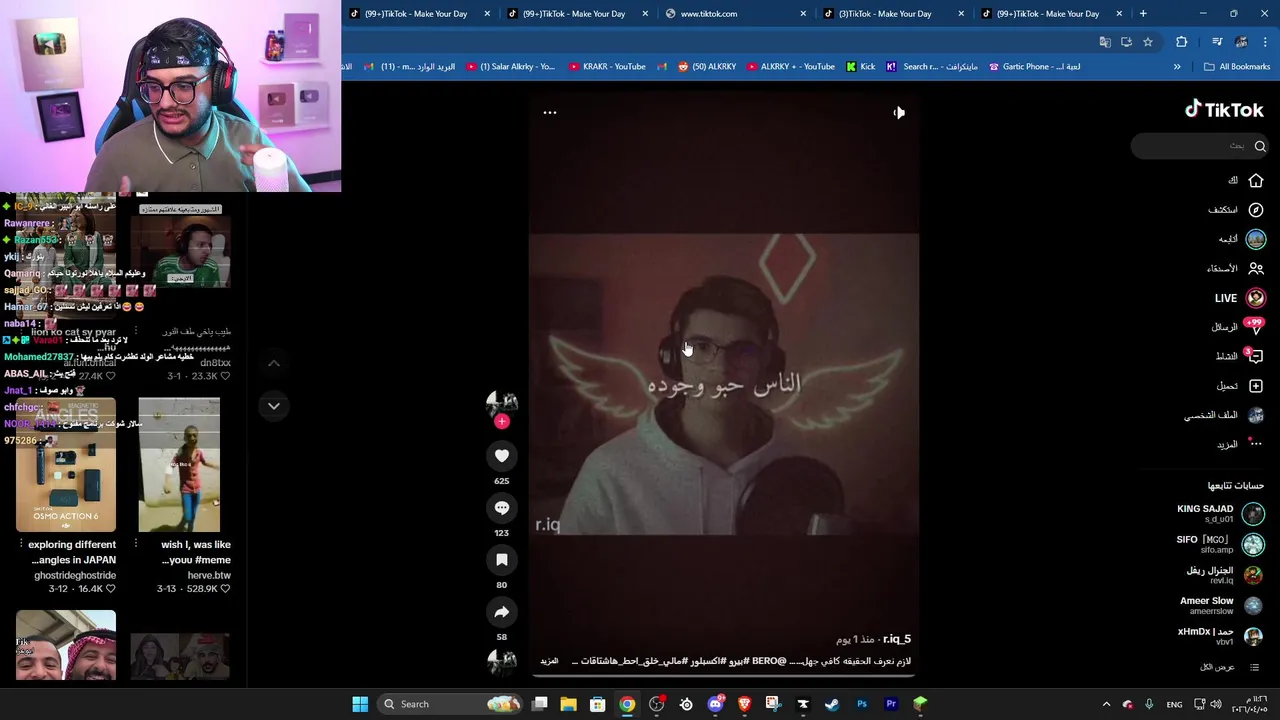Screen dimensions: 1280x720
Task: Click the magnifier icon in TikTok search
Action: [x=1260, y=146]
